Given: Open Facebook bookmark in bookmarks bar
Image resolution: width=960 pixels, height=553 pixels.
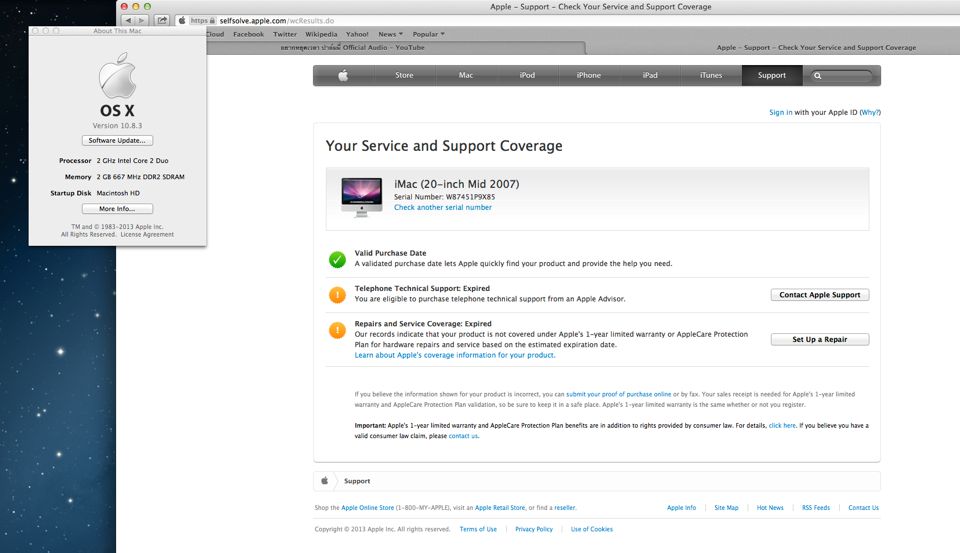Looking at the screenshot, I should [249, 34].
